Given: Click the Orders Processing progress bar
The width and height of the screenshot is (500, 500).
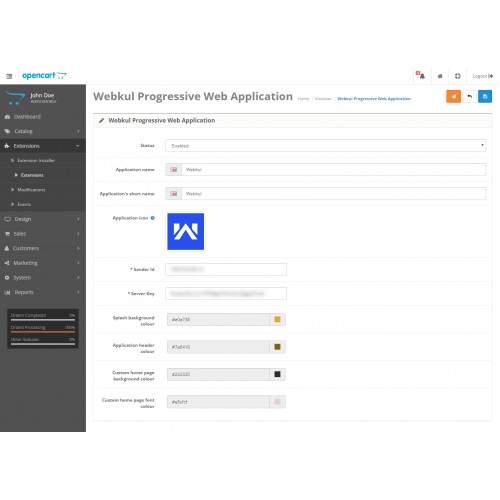Looking at the screenshot, I should (x=43, y=332).
